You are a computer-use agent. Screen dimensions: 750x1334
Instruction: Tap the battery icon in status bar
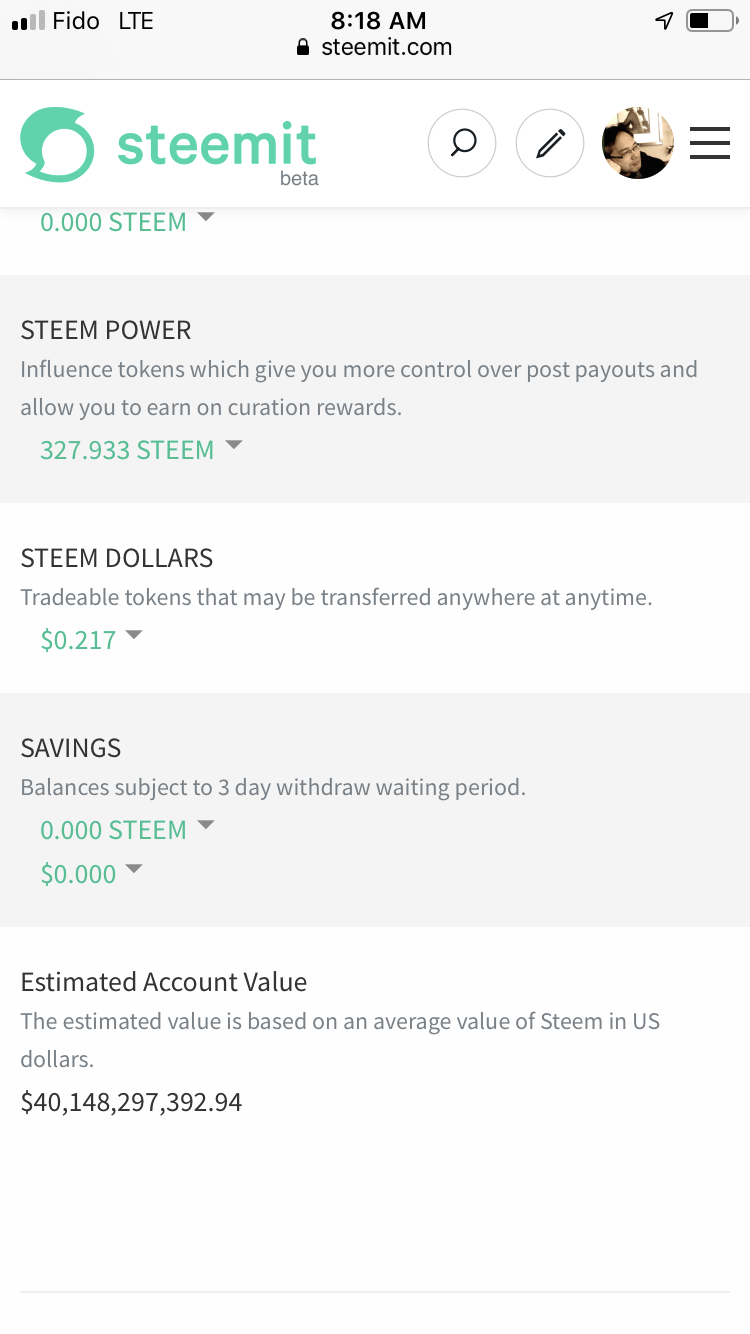pos(710,20)
